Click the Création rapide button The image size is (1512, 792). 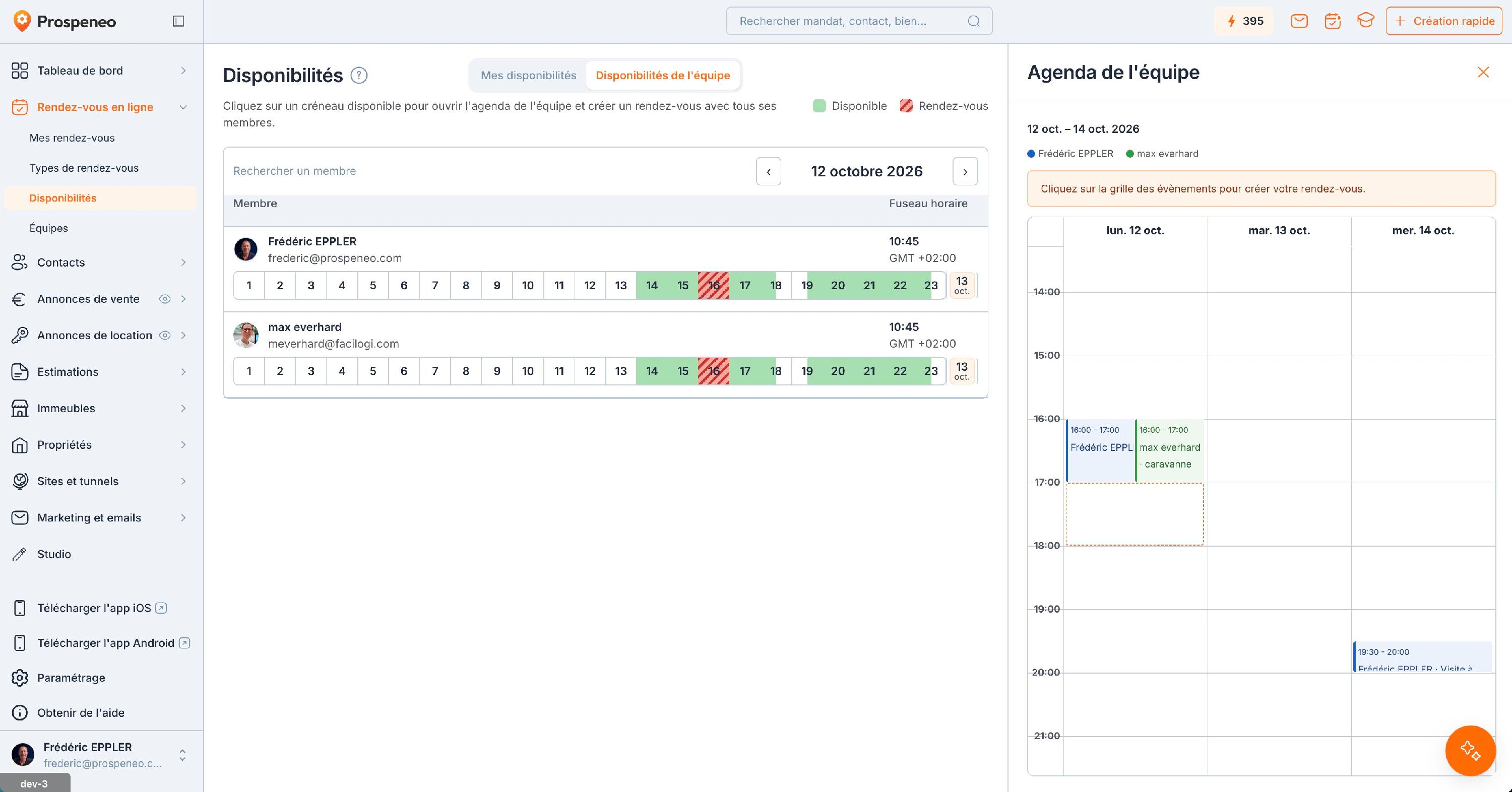(1444, 21)
